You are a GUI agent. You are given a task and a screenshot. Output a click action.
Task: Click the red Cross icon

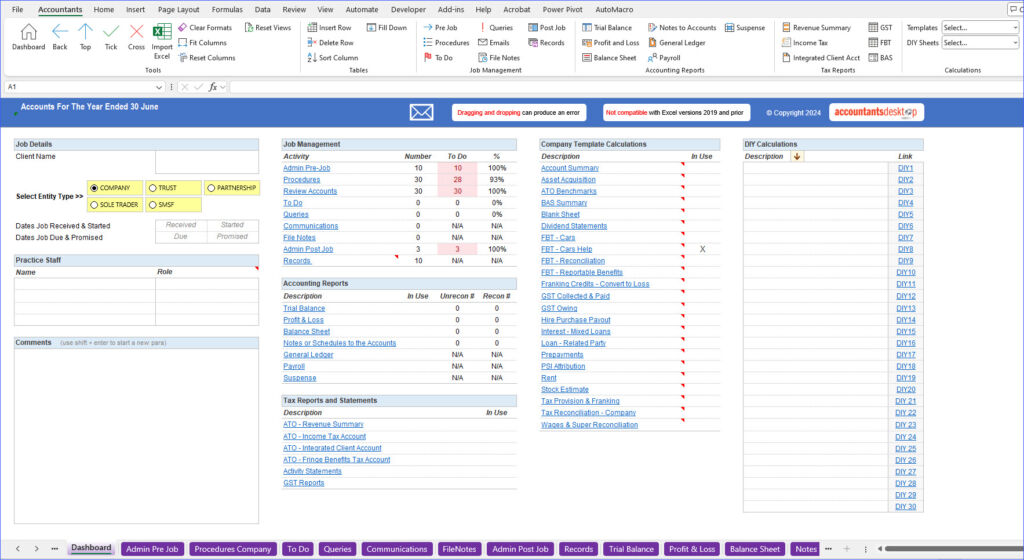pos(136,32)
